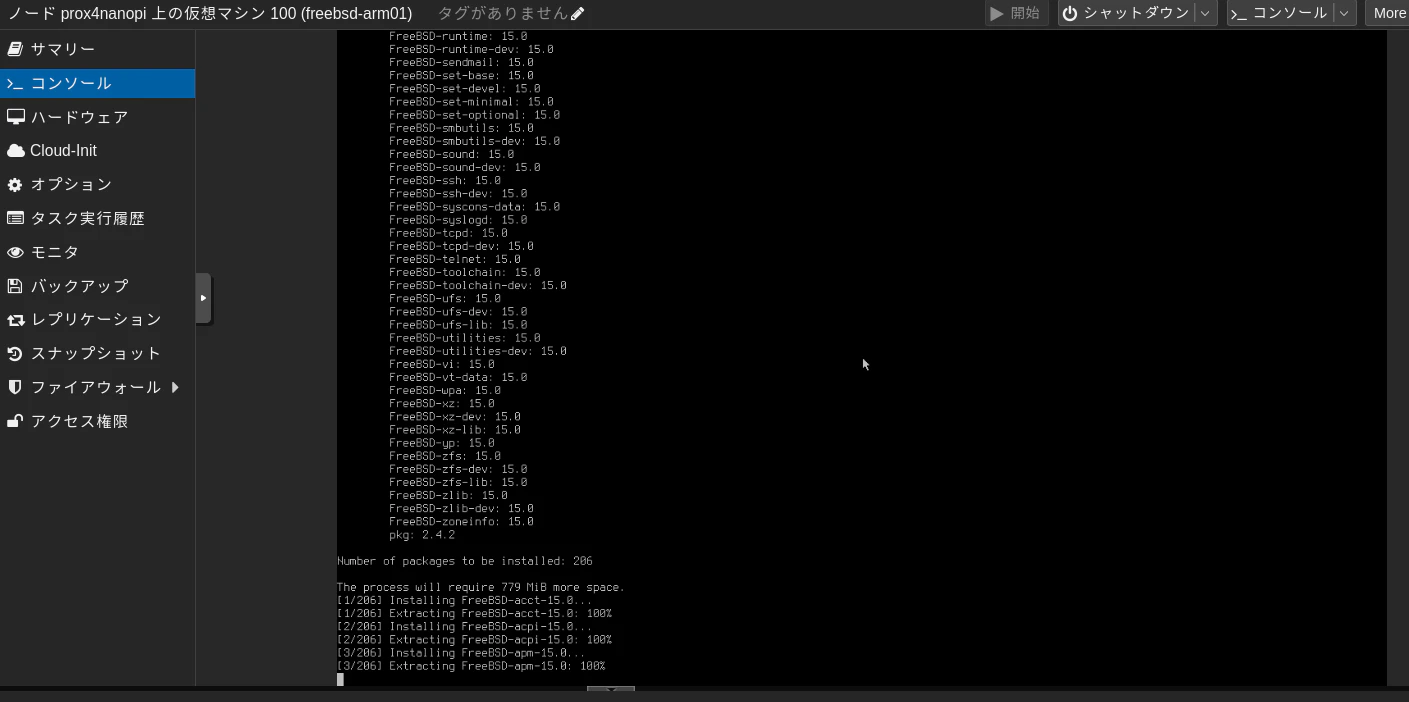
Task: Open the Shutdown dropdown arrow
Action: (1205, 13)
